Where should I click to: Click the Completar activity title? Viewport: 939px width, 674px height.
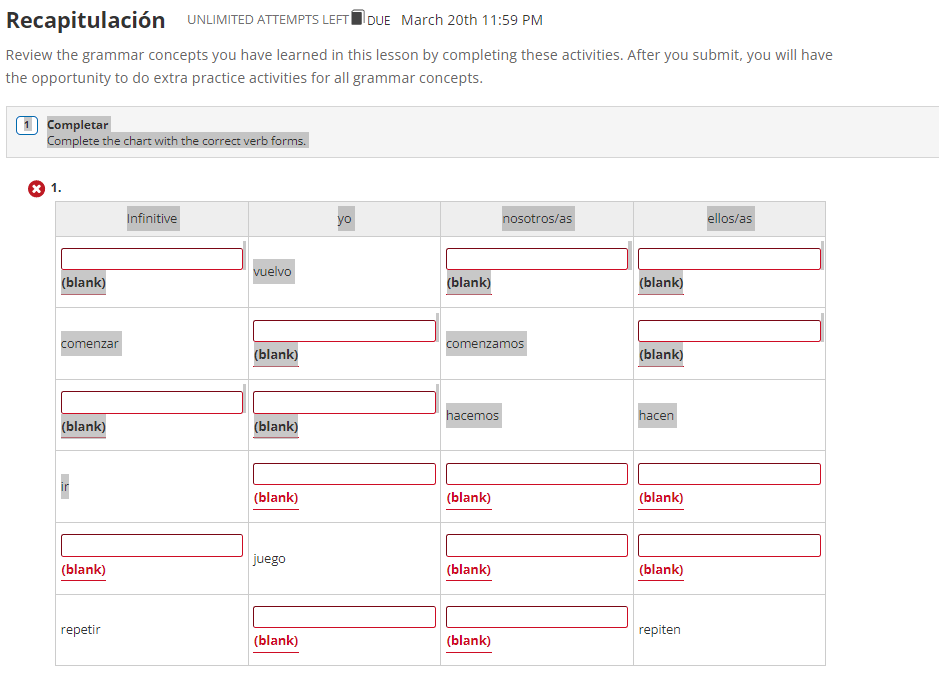pyautogui.click(x=78, y=125)
